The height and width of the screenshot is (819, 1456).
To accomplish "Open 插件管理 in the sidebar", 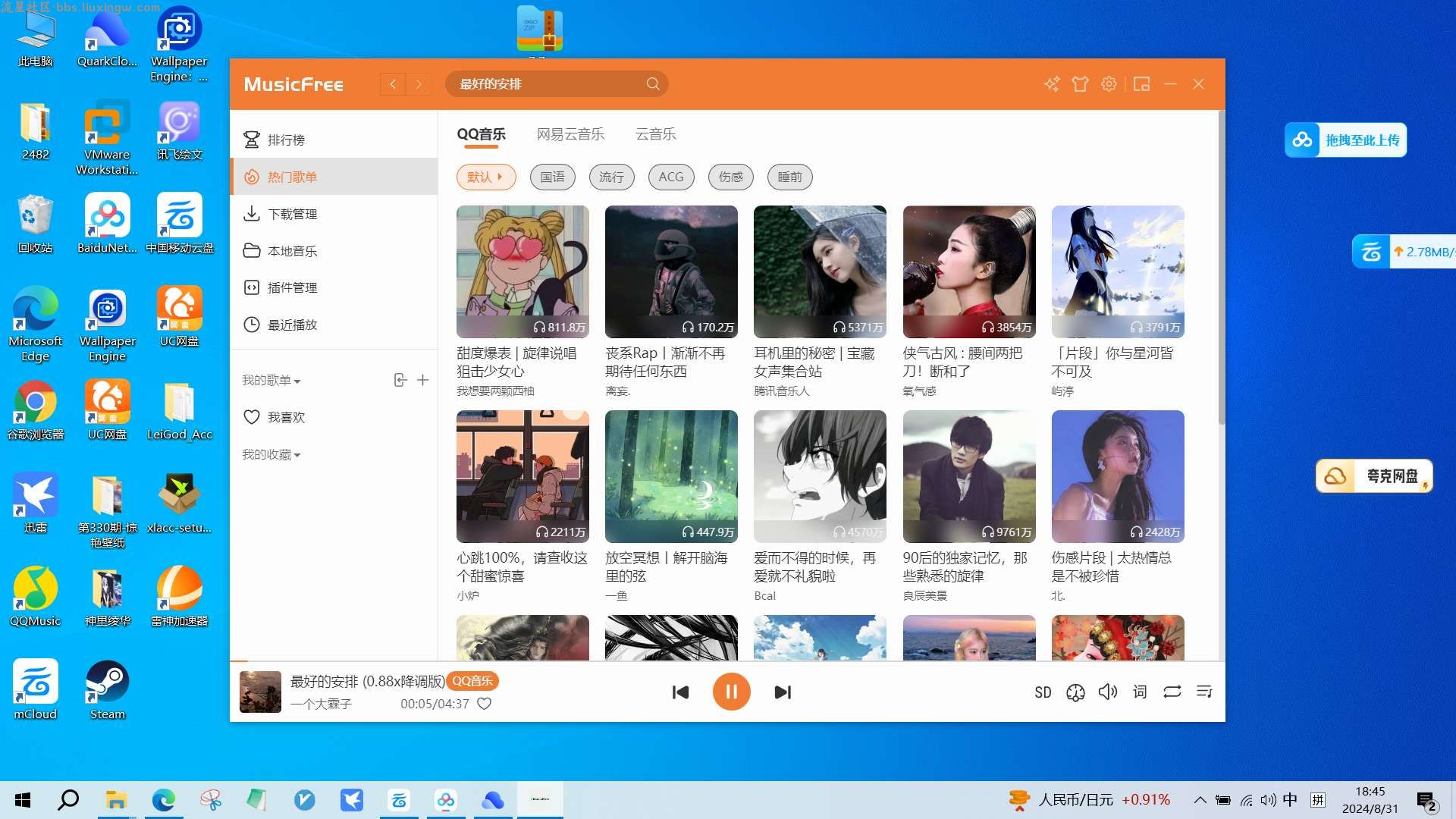I will [x=334, y=287].
